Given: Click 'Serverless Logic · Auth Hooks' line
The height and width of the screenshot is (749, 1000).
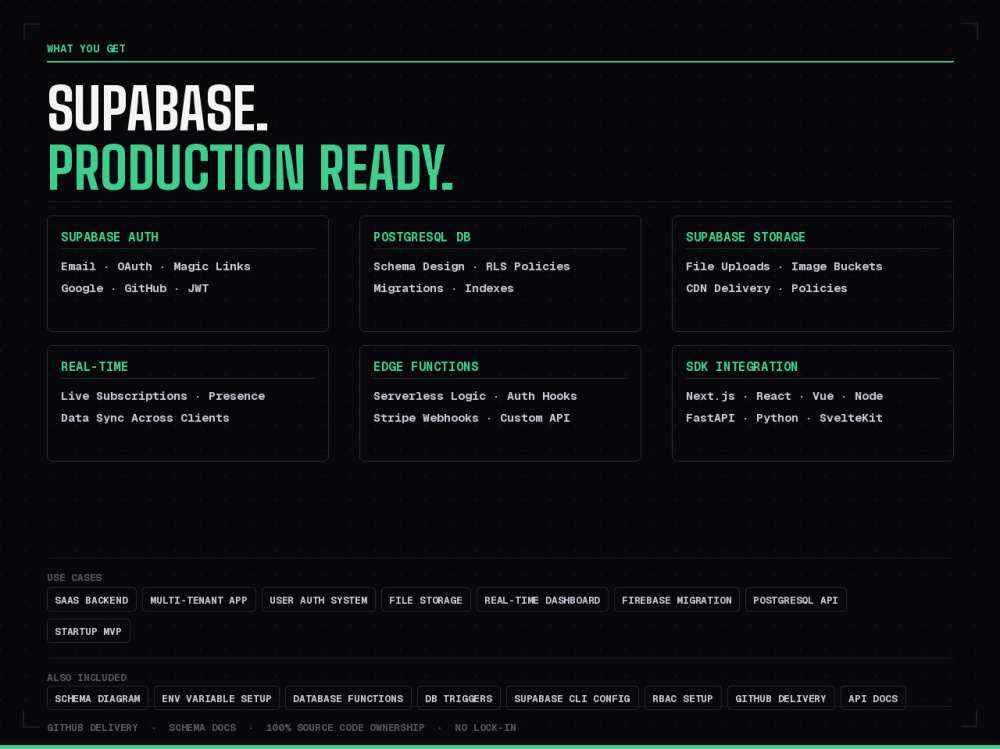Looking at the screenshot, I should pyautogui.click(x=475, y=396).
